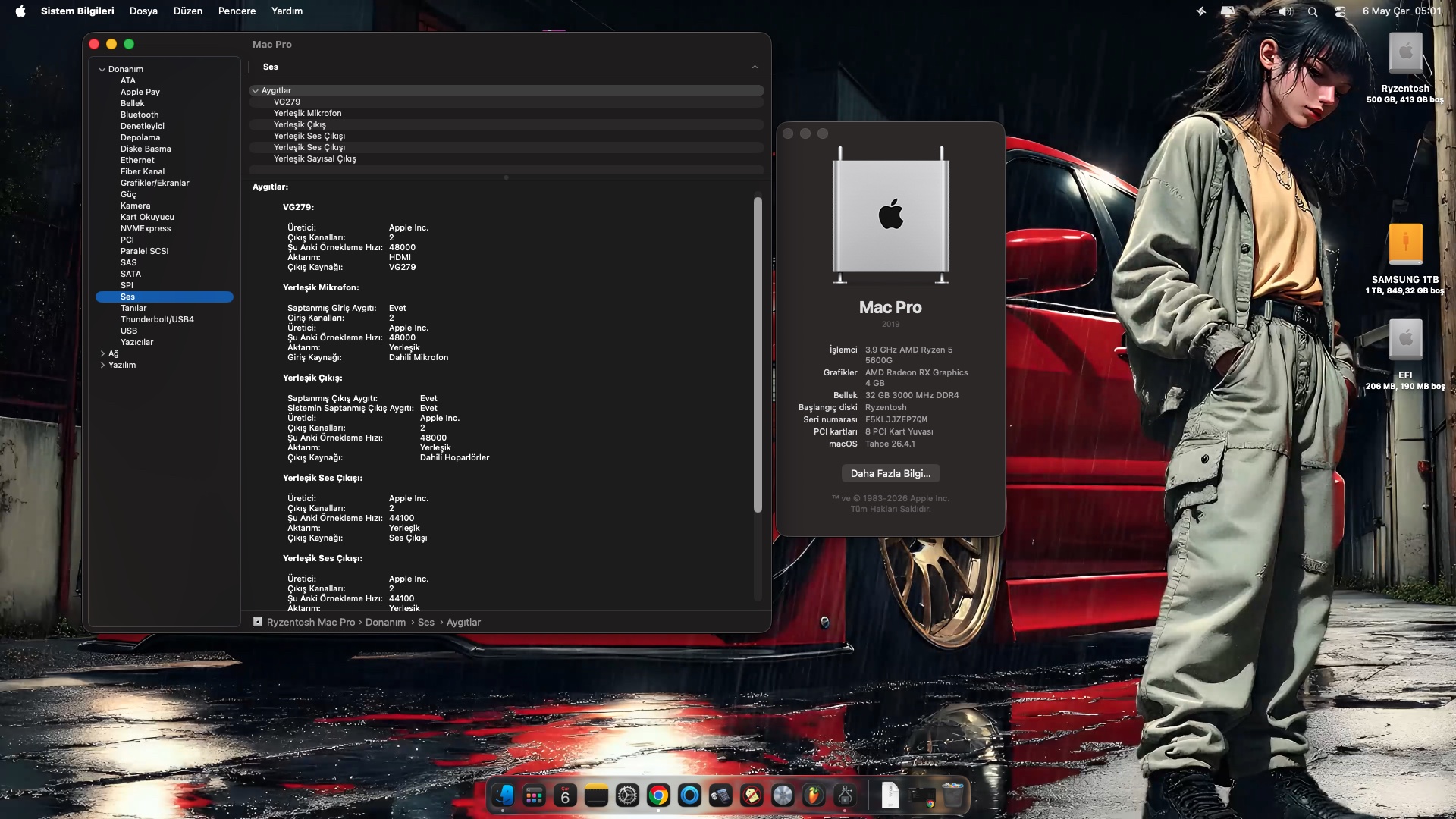Select Apple Pay in the sidebar
Viewport: 1456px width, 819px height.
point(140,92)
